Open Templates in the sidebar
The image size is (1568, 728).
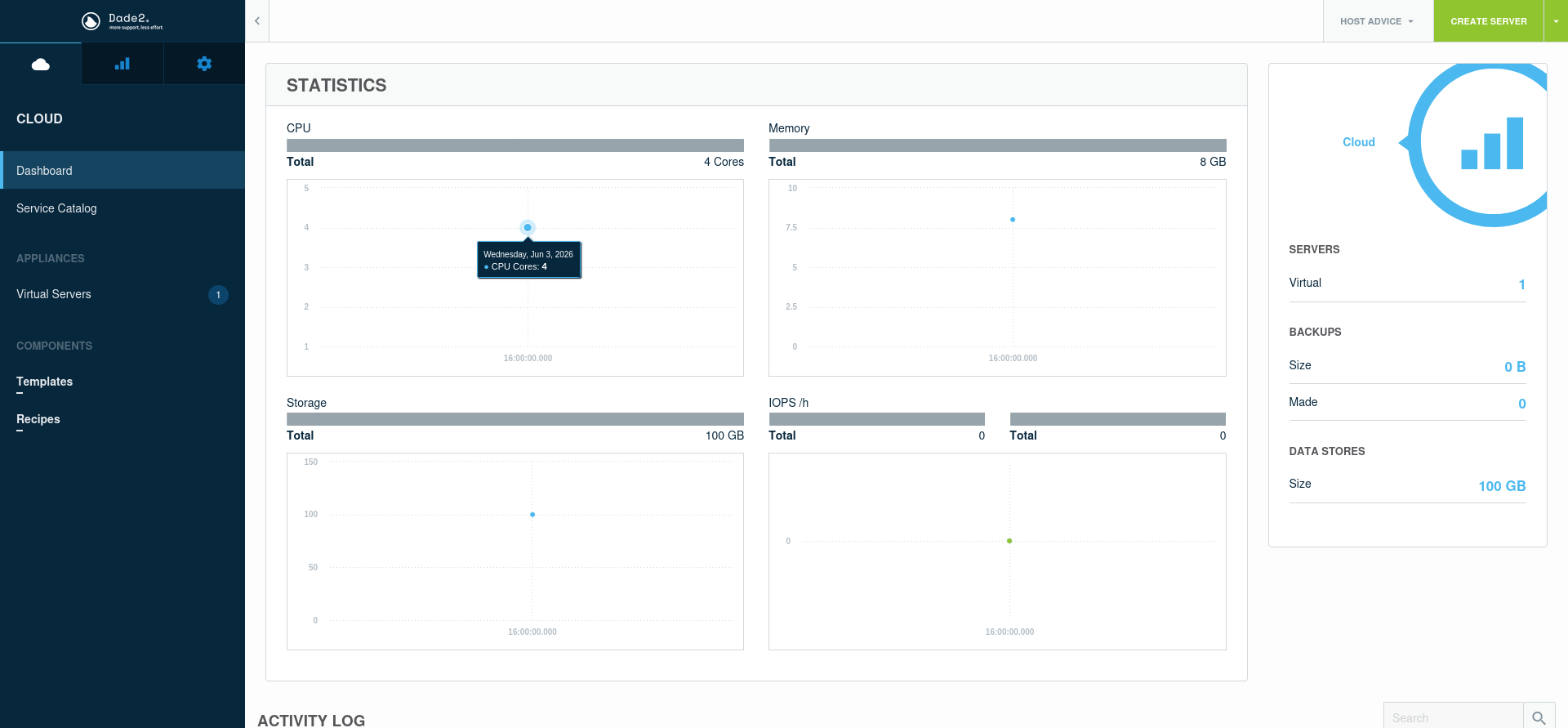click(x=44, y=382)
